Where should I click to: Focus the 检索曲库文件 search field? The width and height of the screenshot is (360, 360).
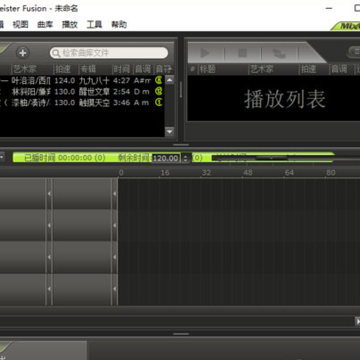(x=109, y=53)
